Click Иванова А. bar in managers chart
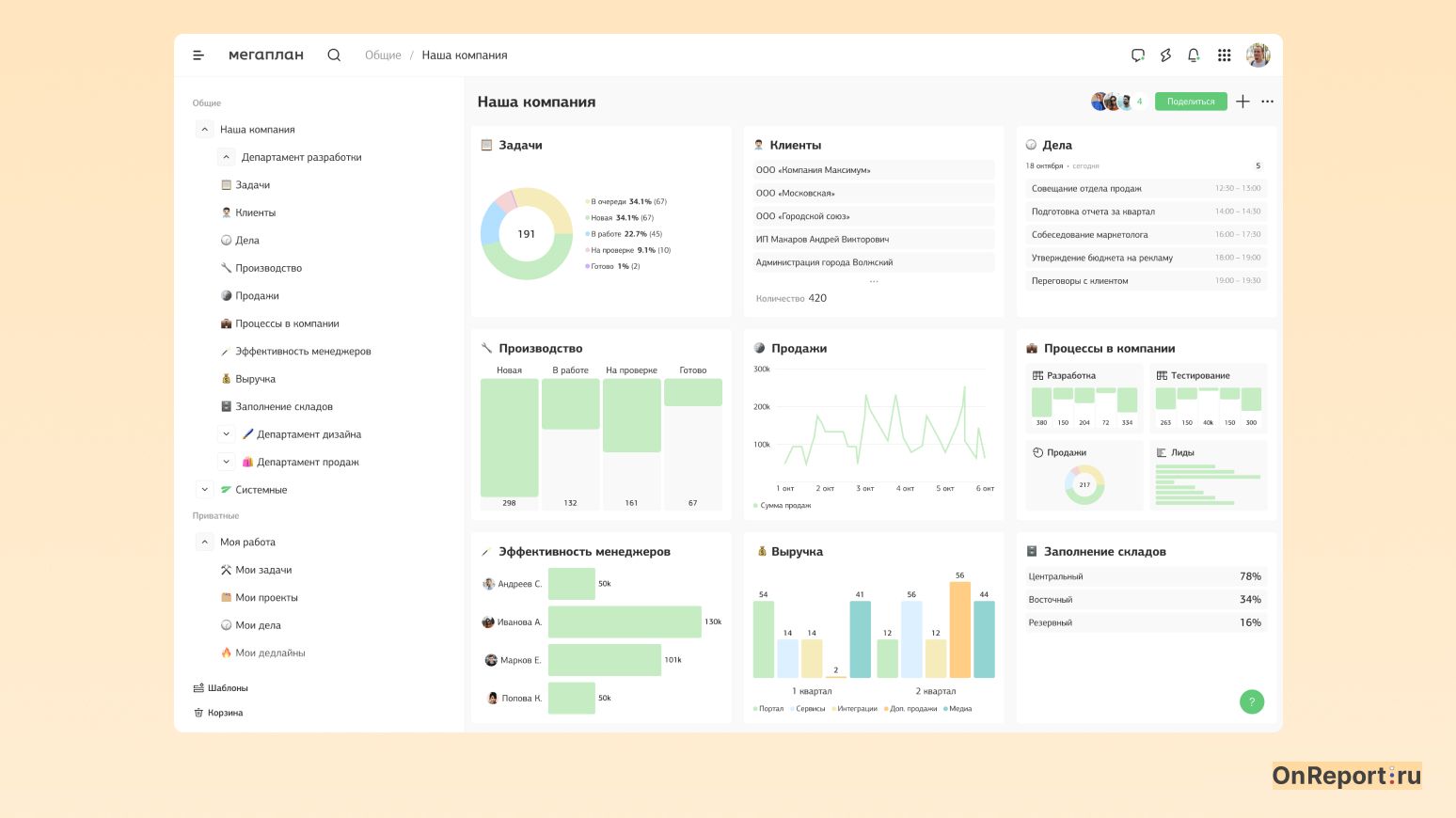This screenshot has width=1456, height=818. (625, 622)
